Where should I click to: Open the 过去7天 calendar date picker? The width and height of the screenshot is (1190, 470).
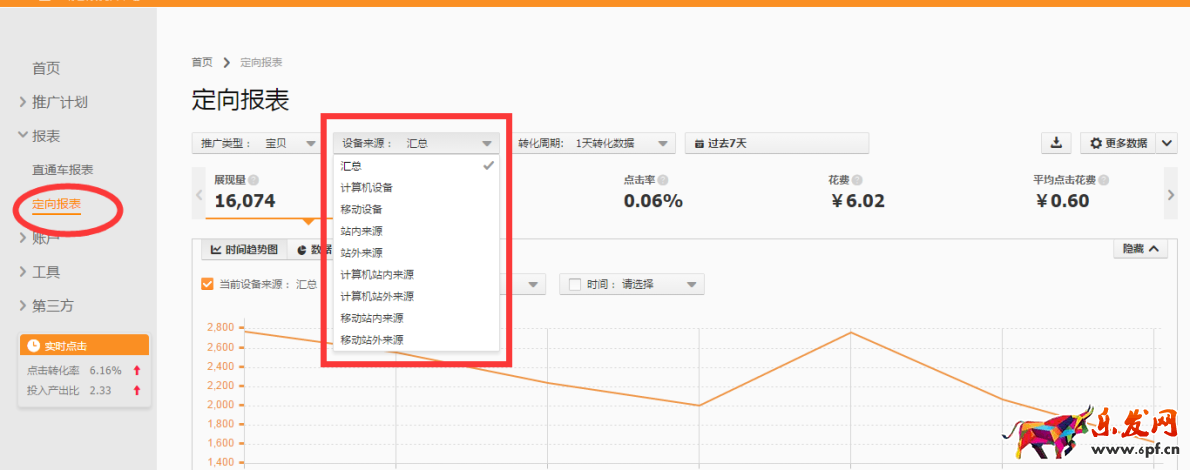click(x=776, y=143)
